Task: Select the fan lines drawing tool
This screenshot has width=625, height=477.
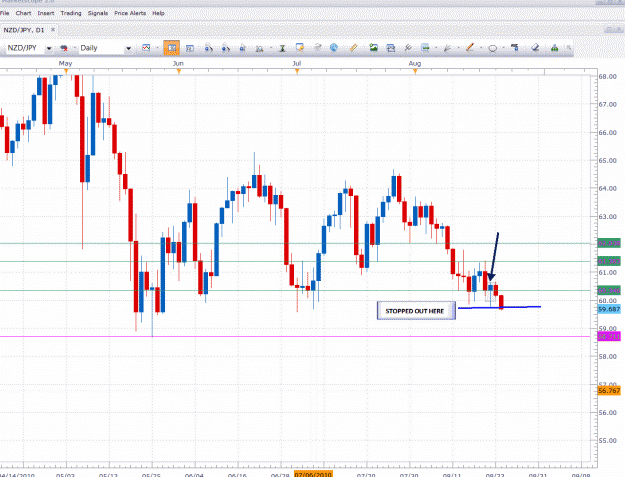Action: tap(447, 48)
